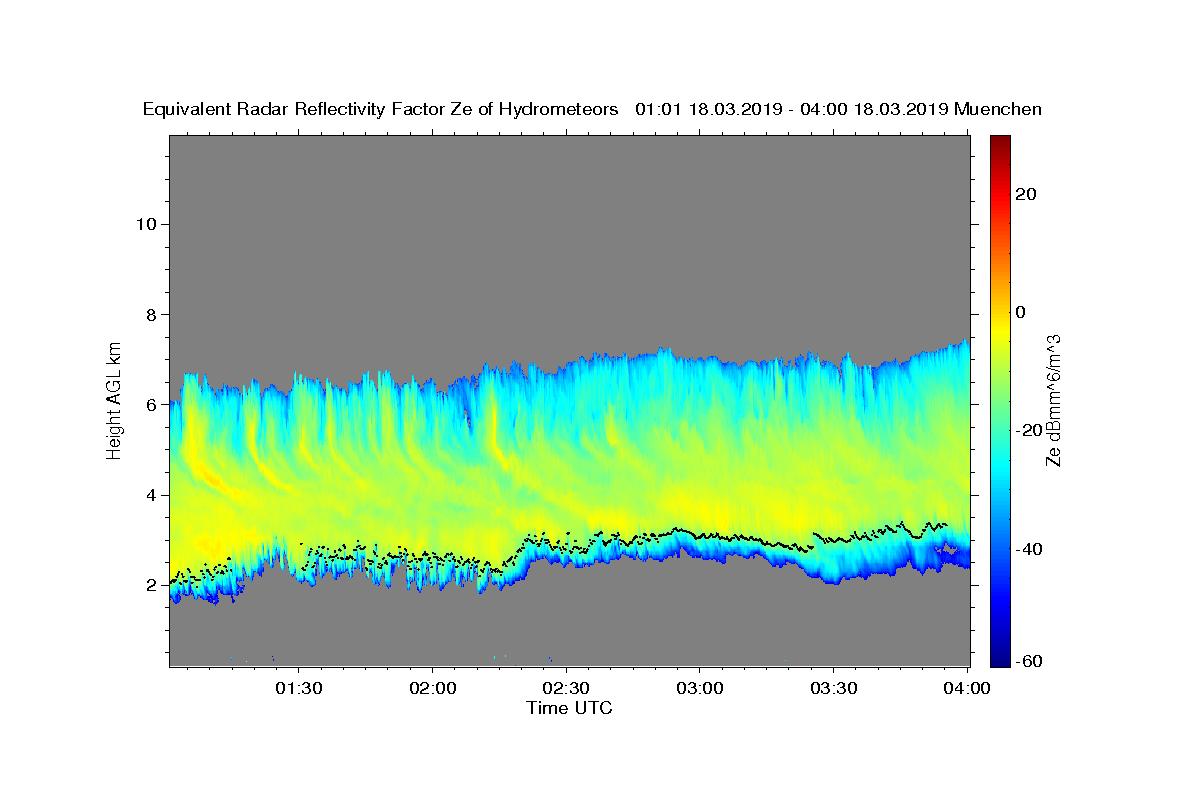Click the "Muenchen" location label in the title
Image resolution: width=1200 pixels, height=800 pixels.
998,110
